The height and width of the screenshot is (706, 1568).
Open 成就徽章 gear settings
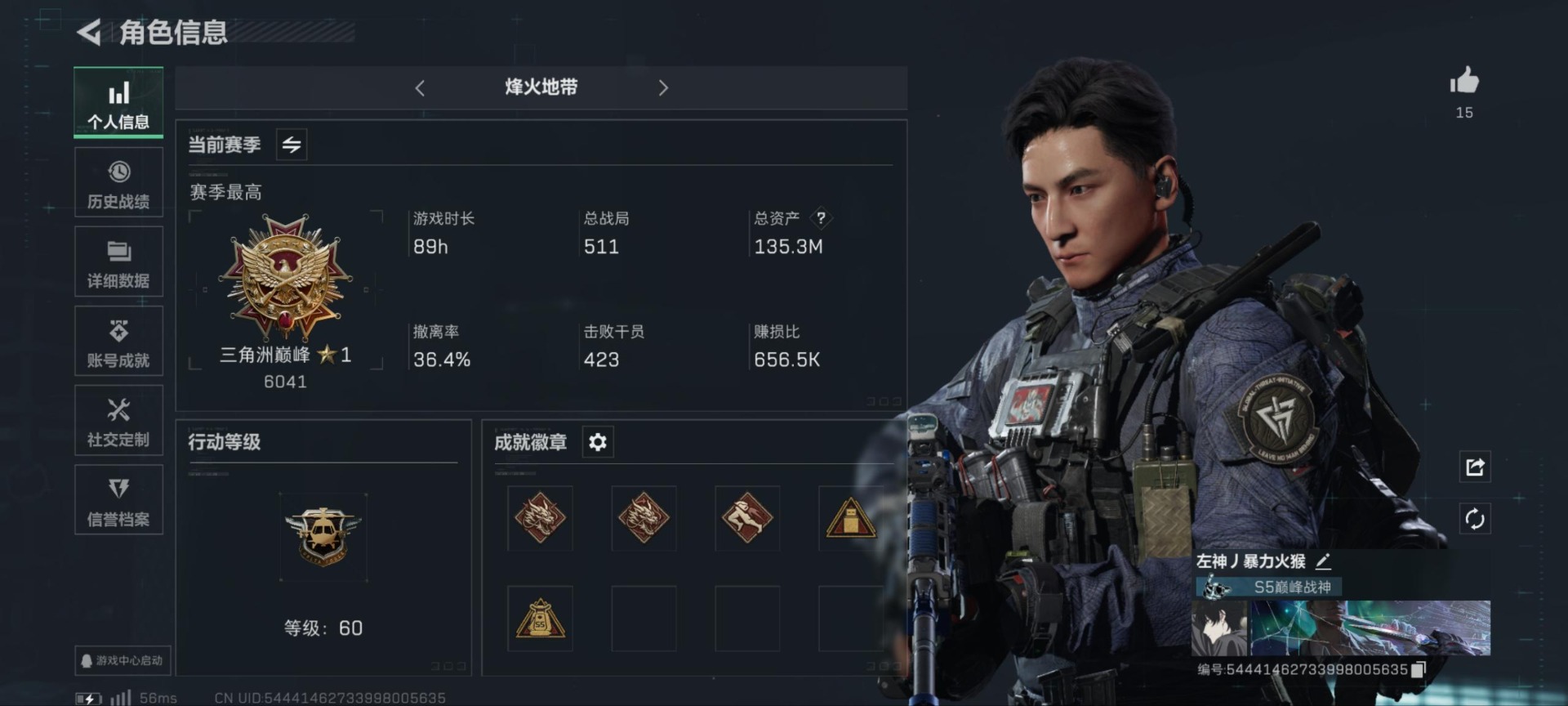[598, 442]
